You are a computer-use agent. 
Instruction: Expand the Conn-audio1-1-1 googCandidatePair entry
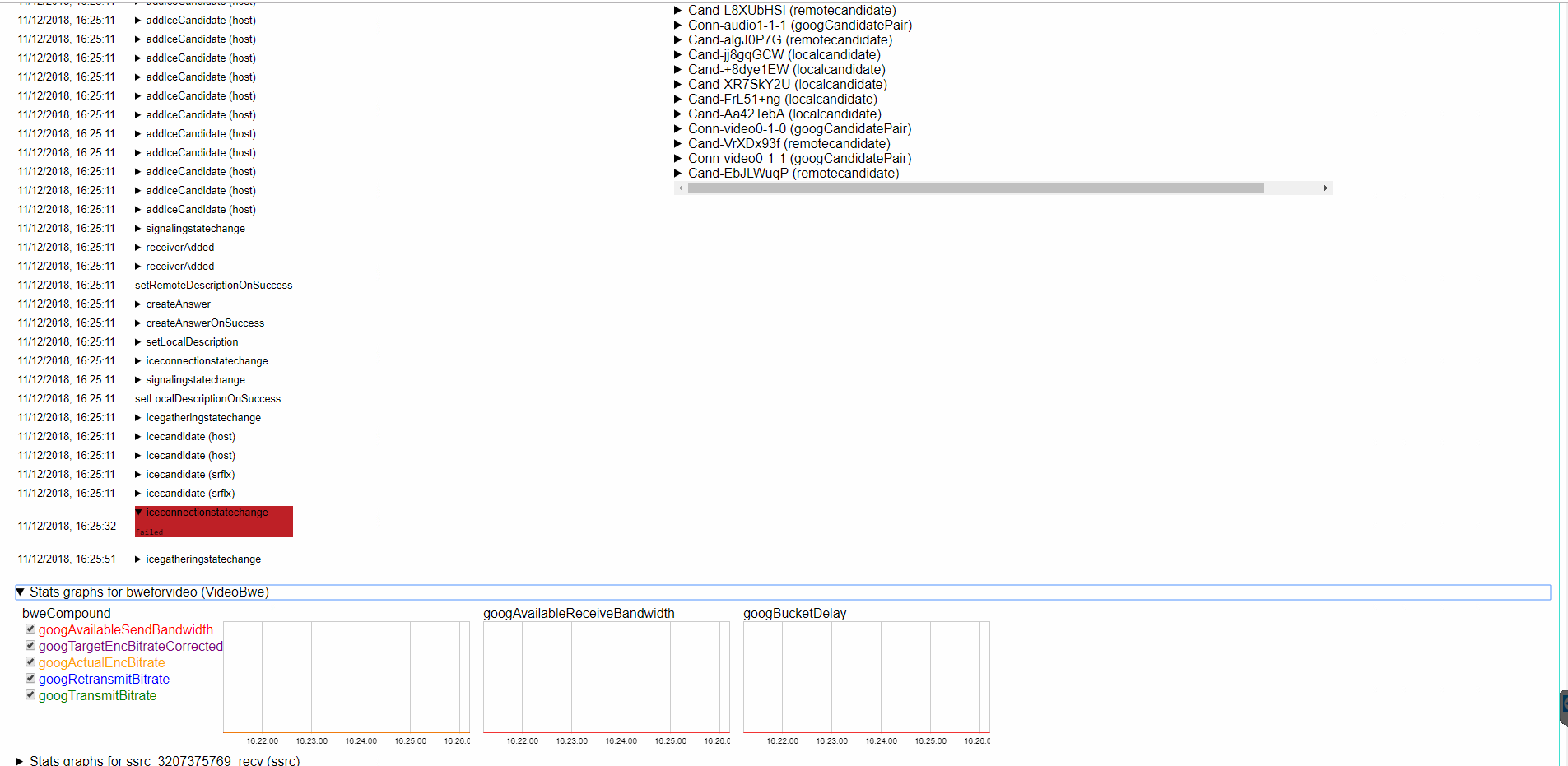point(678,26)
